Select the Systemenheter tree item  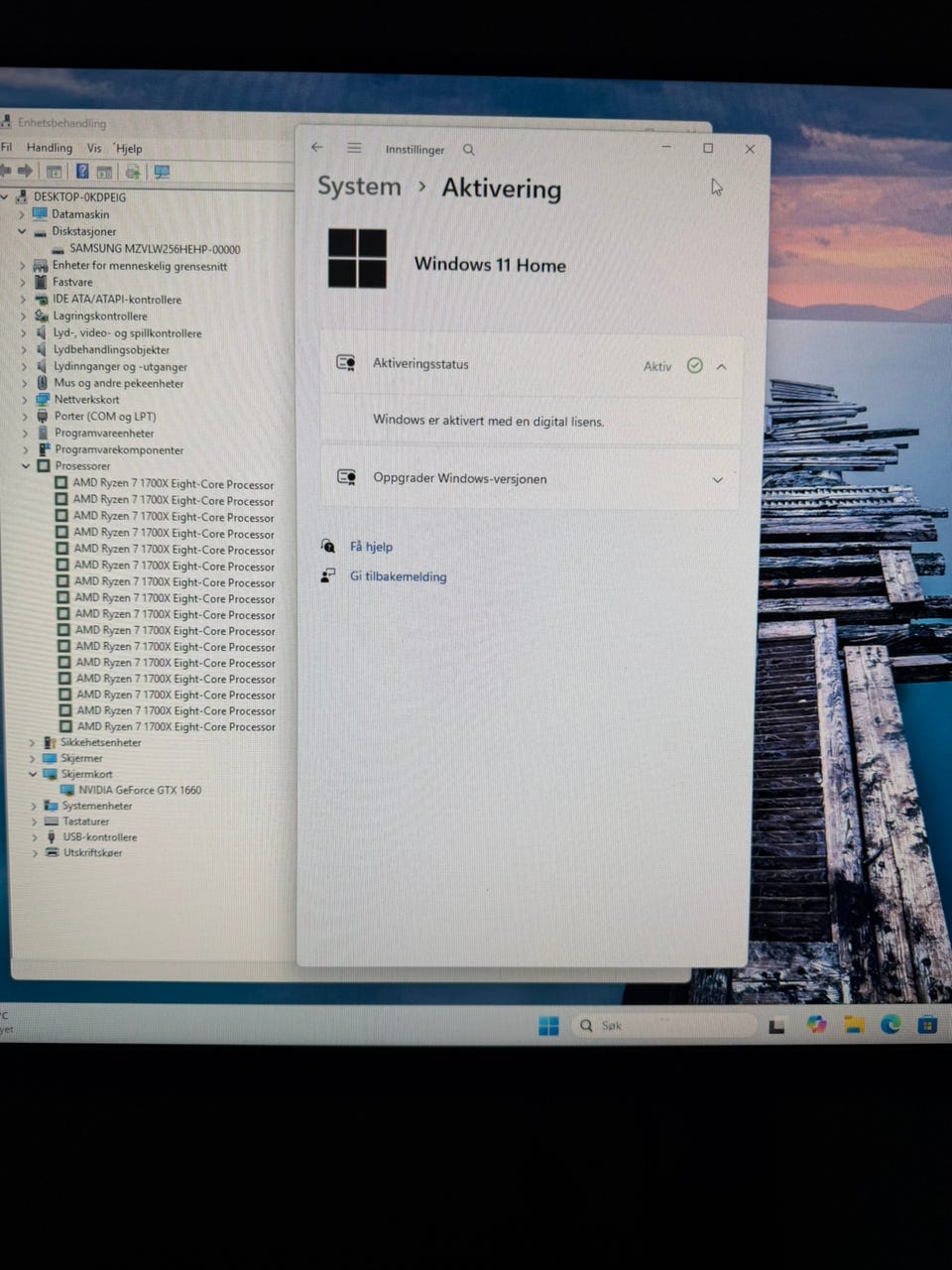[x=97, y=806]
